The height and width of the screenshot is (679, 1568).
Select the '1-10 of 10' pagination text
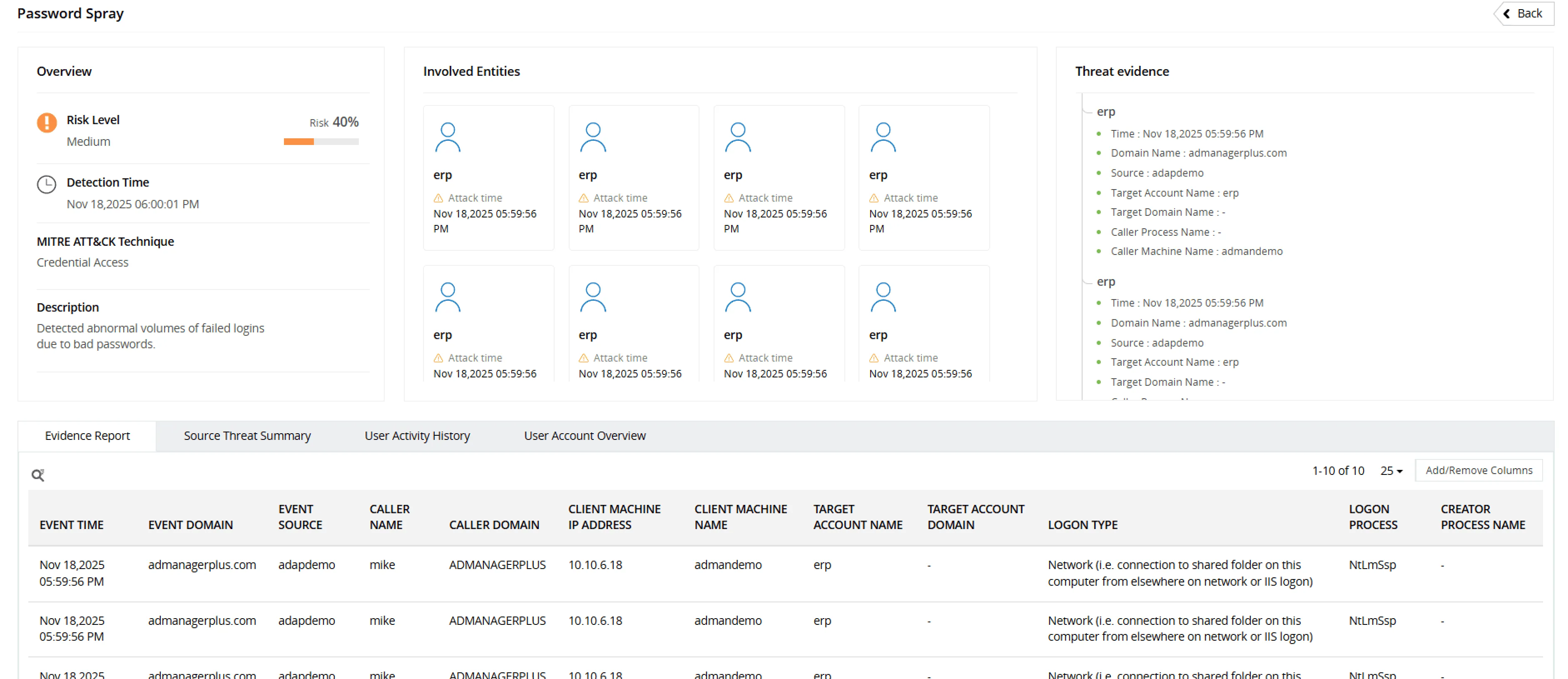(x=1338, y=471)
